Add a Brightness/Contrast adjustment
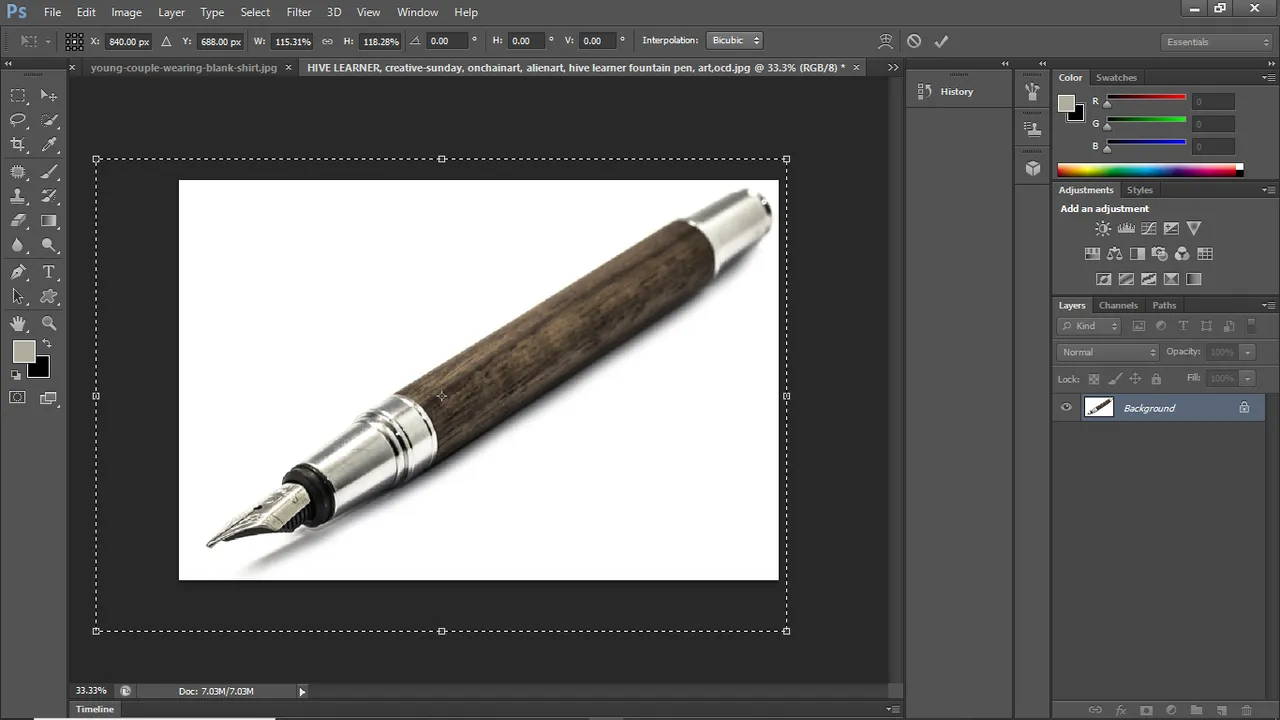The image size is (1280, 720). click(x=1102, y=229)
